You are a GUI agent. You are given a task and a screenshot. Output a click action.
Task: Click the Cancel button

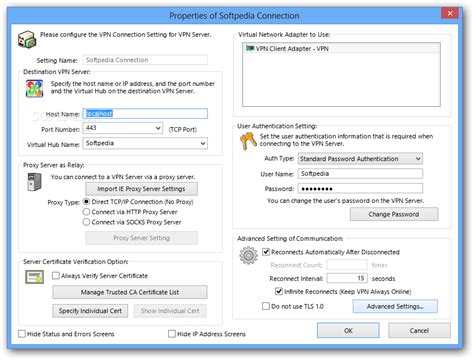[x=419, y=330]
